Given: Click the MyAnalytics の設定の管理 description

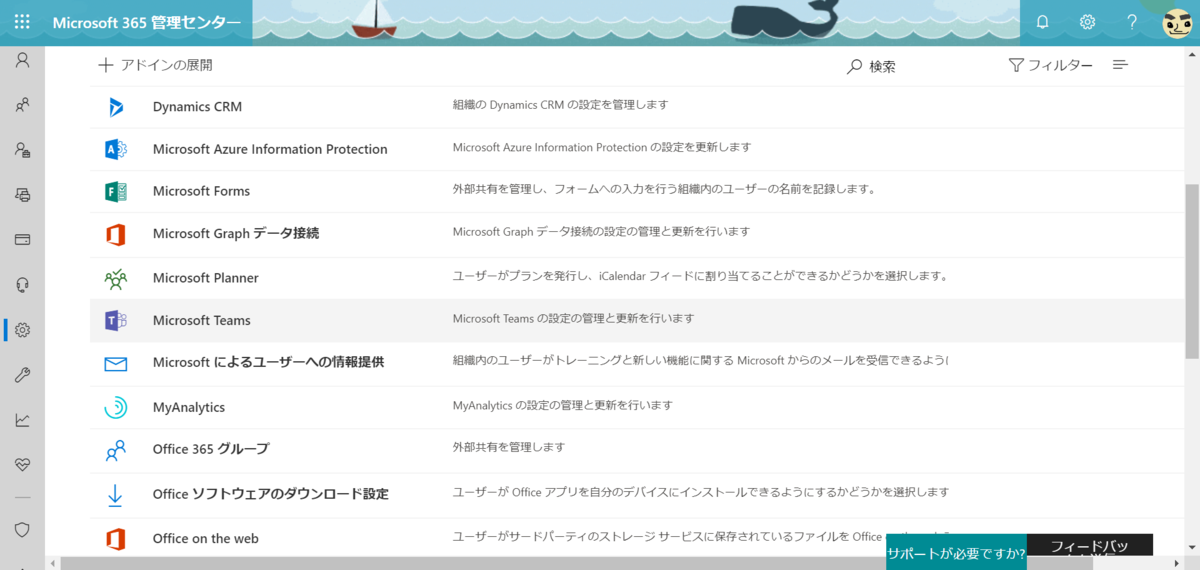Looking at the screenshot, I should (x=562, y=405).
